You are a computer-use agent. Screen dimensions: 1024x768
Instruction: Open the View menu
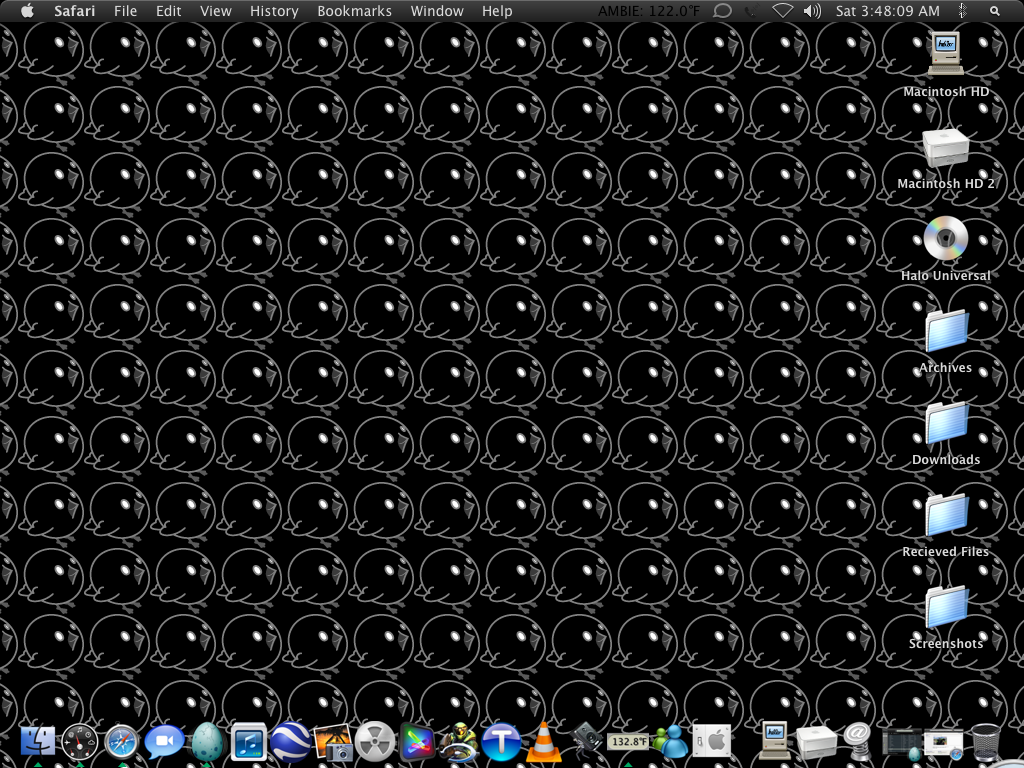click(216, 11)
